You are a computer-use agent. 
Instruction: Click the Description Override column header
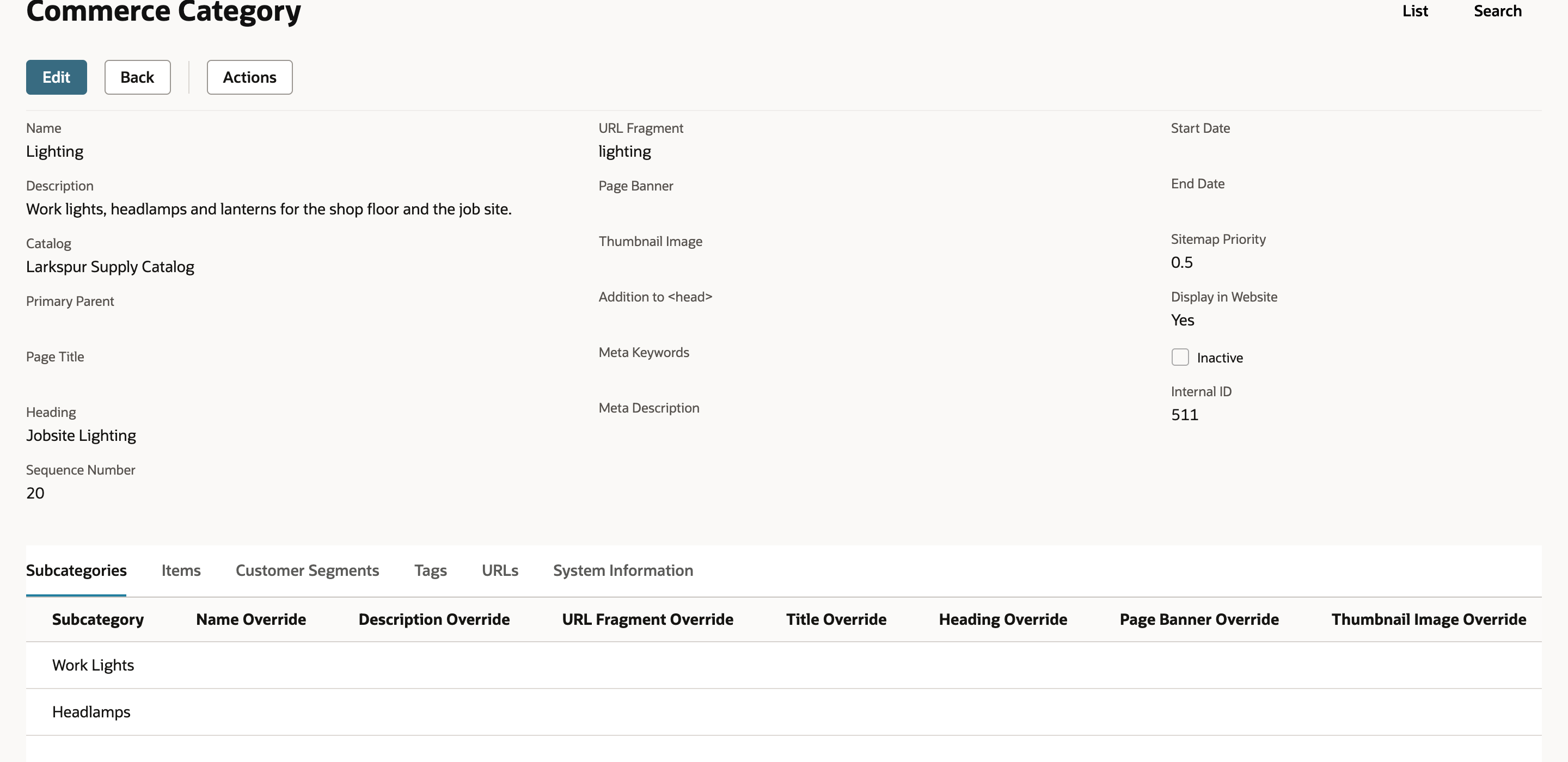coord(434,619)
